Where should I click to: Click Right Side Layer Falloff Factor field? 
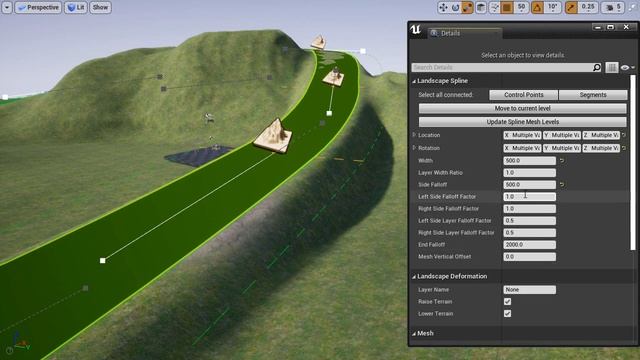[x=529, y=233]
